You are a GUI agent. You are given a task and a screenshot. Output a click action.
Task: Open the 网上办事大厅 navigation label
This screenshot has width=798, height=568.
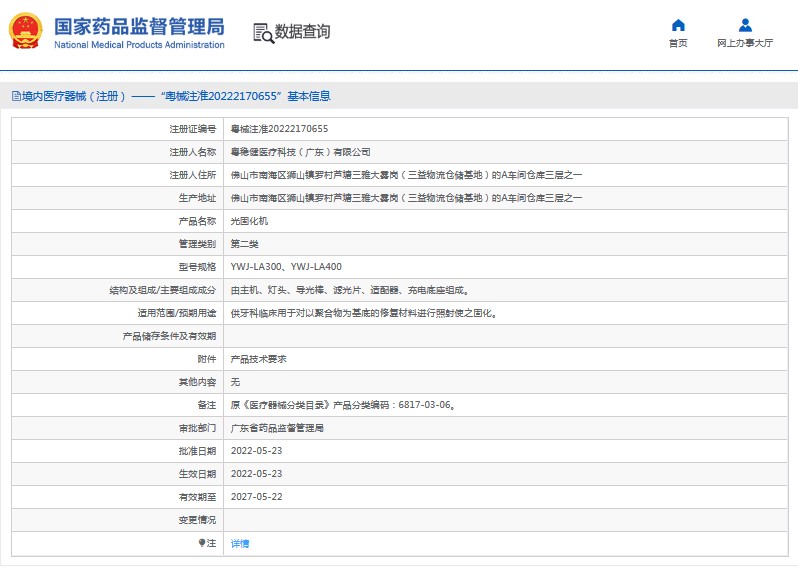(745, 44)
